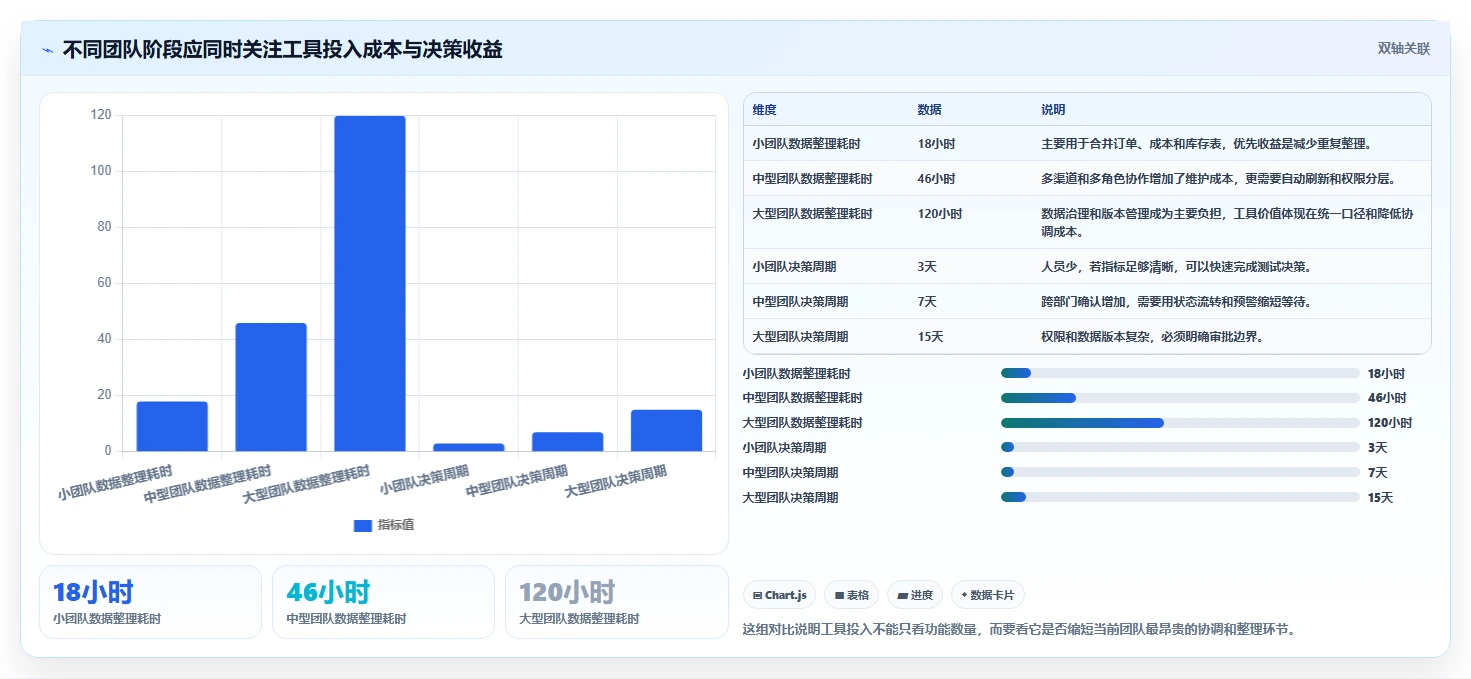Image resolution: width=1471 pixels, height=679 pixels.
Task: Click the progress bar for 小团队决策周期
Action: click(1180, 448)
